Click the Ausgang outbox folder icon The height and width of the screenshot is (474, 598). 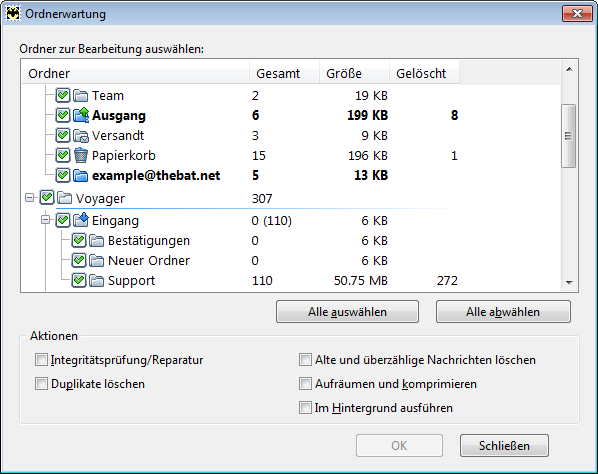pos(81,115)
